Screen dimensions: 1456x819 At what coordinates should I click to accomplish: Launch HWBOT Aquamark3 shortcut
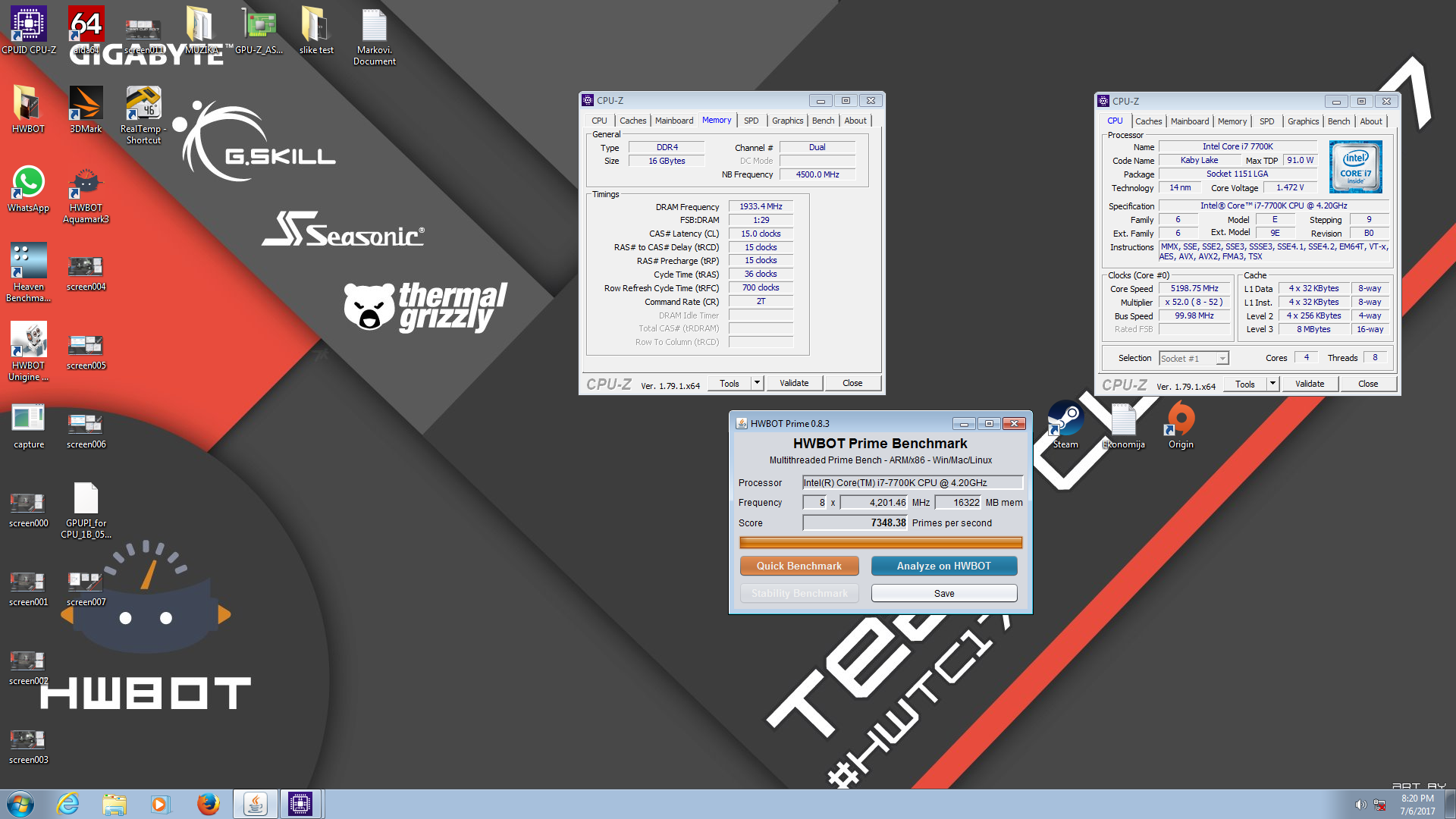tap(86, 194)
